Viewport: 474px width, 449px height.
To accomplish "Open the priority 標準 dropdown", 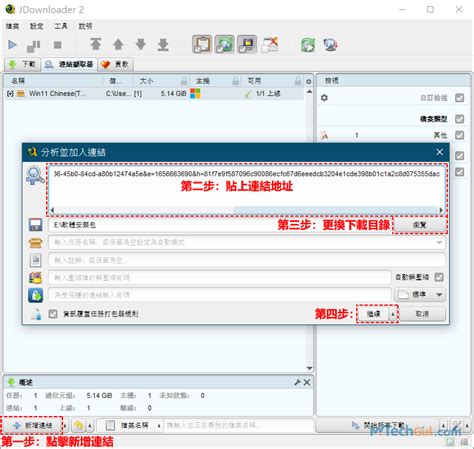I will coord(420,295).
